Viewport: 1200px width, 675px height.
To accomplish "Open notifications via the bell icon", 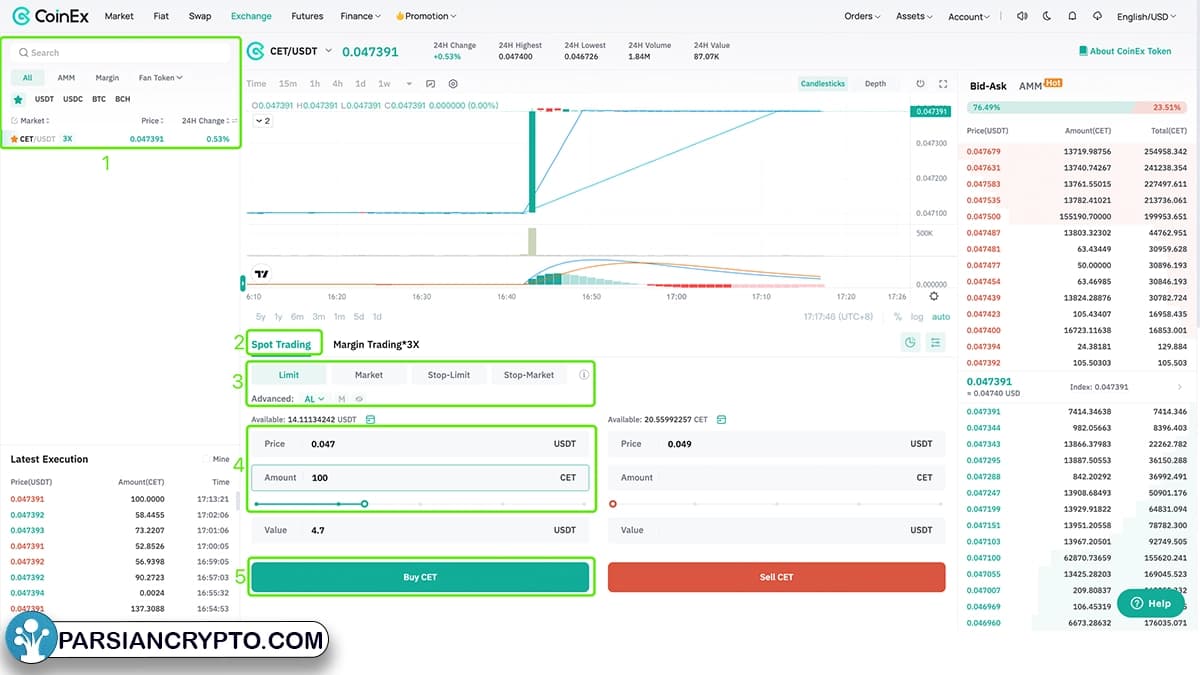I will coord(1072,16).
